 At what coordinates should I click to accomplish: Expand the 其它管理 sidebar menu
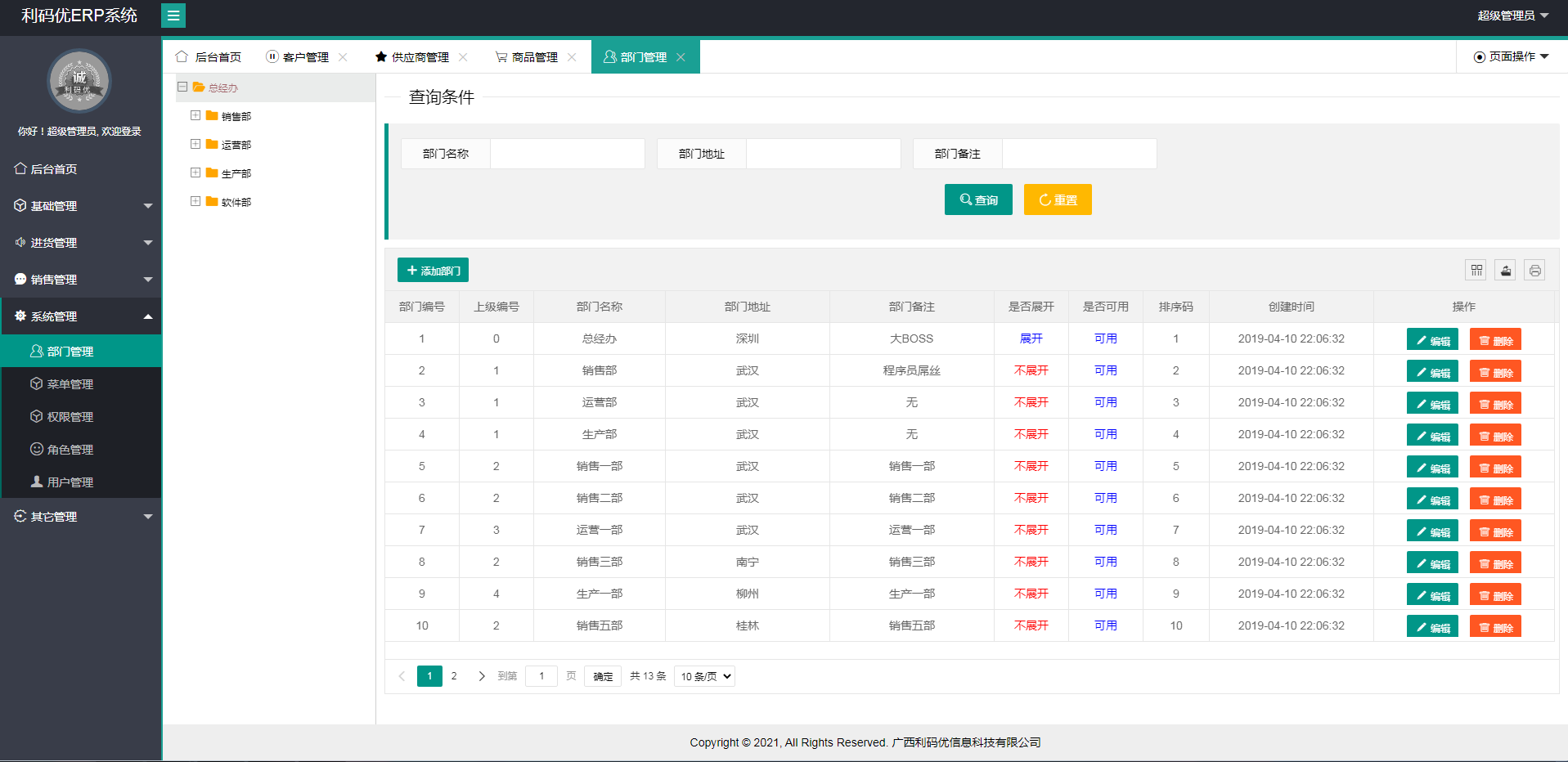pos(81,517)
